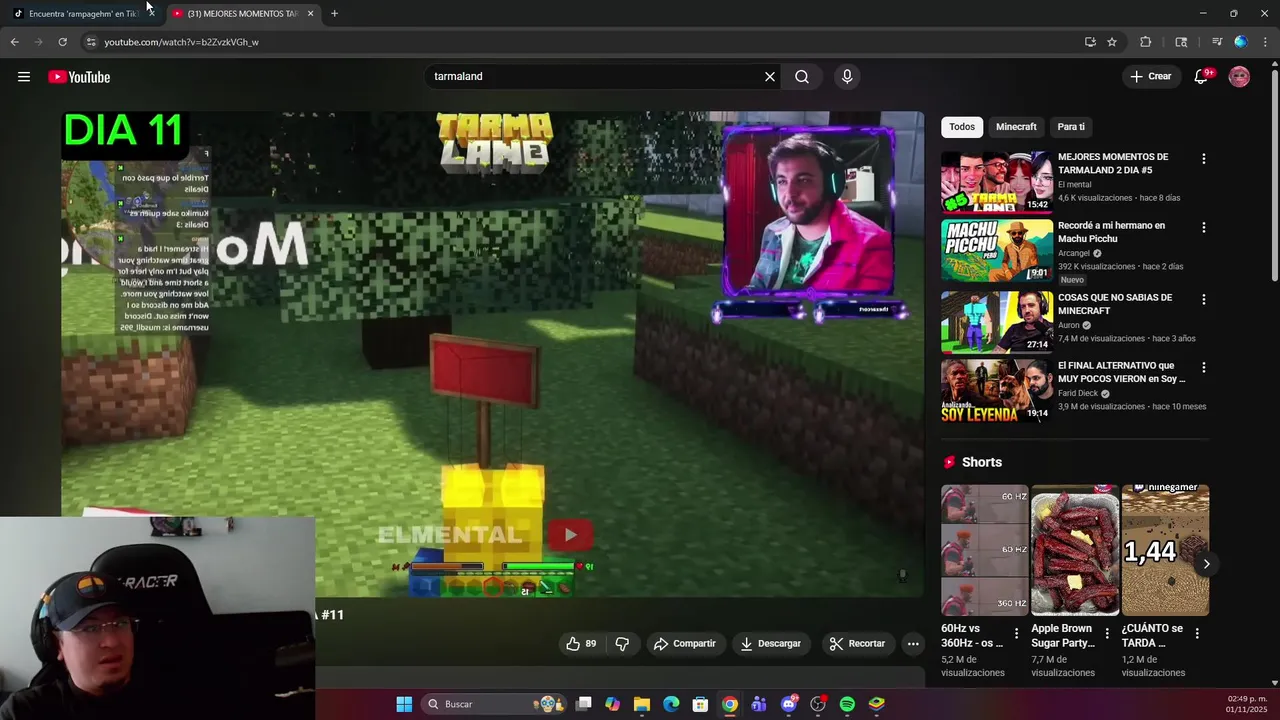Image resolution: width=1280 pixels, height=720 pixels.
Task: Open Discord from the taskbar
Action: 789,704
